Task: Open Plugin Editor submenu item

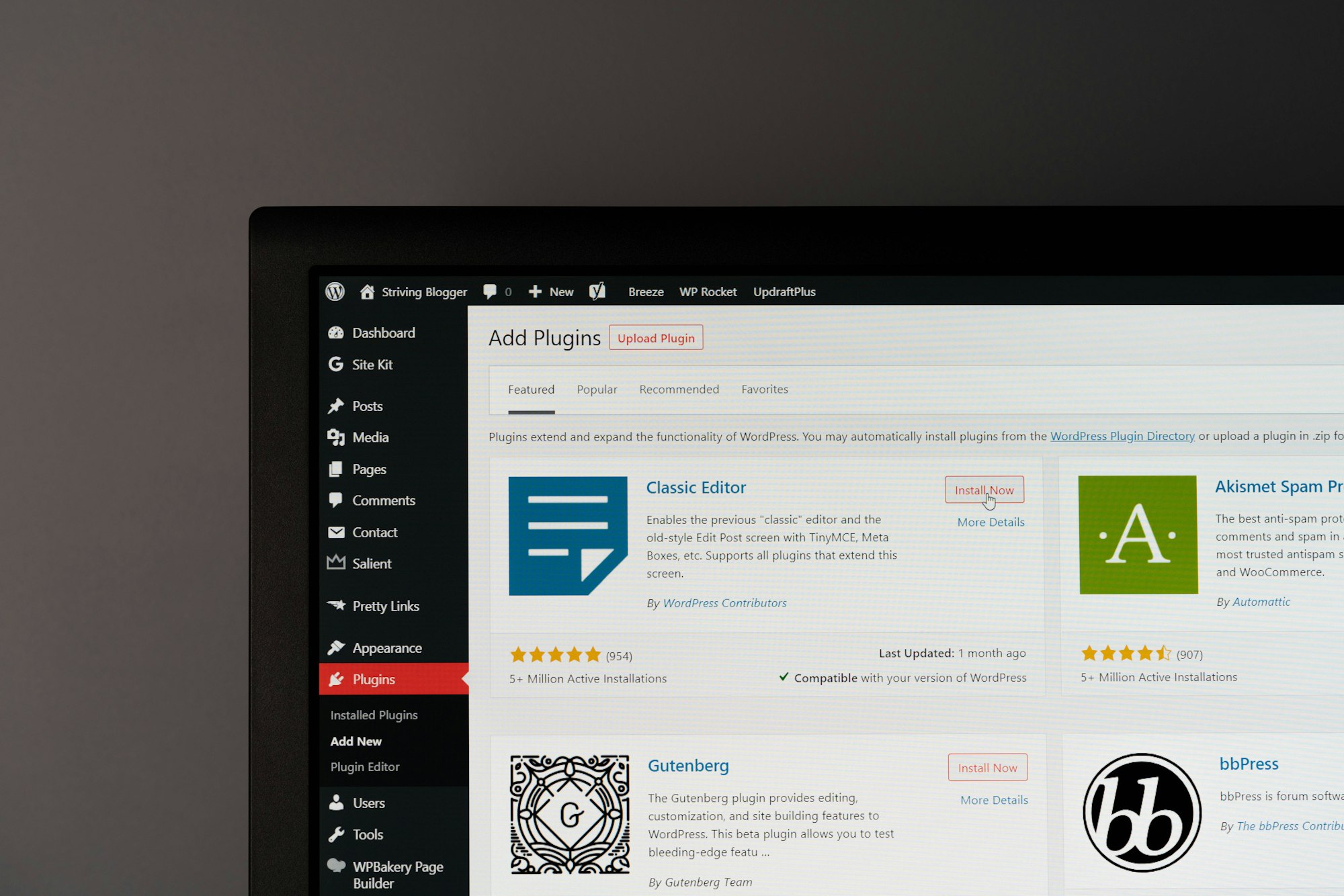Action: point(366,766)
